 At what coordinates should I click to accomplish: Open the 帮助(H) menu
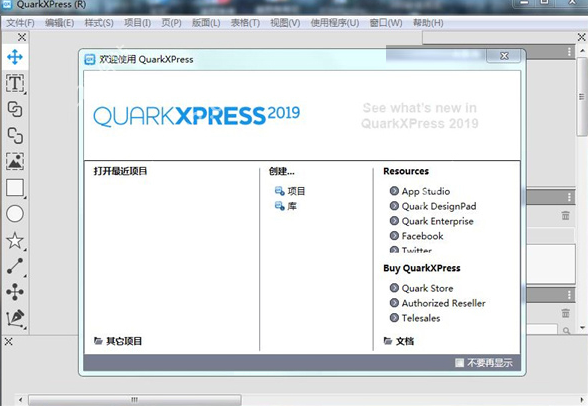[428, 23]
